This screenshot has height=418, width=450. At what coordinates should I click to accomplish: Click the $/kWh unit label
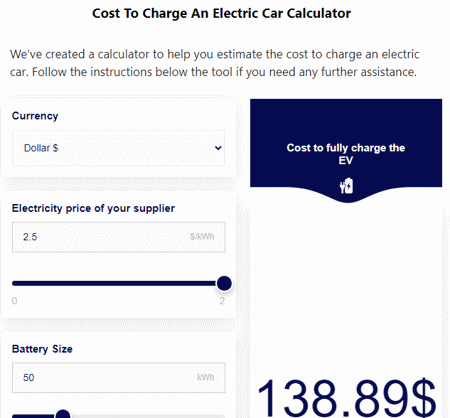coord(202,237)
